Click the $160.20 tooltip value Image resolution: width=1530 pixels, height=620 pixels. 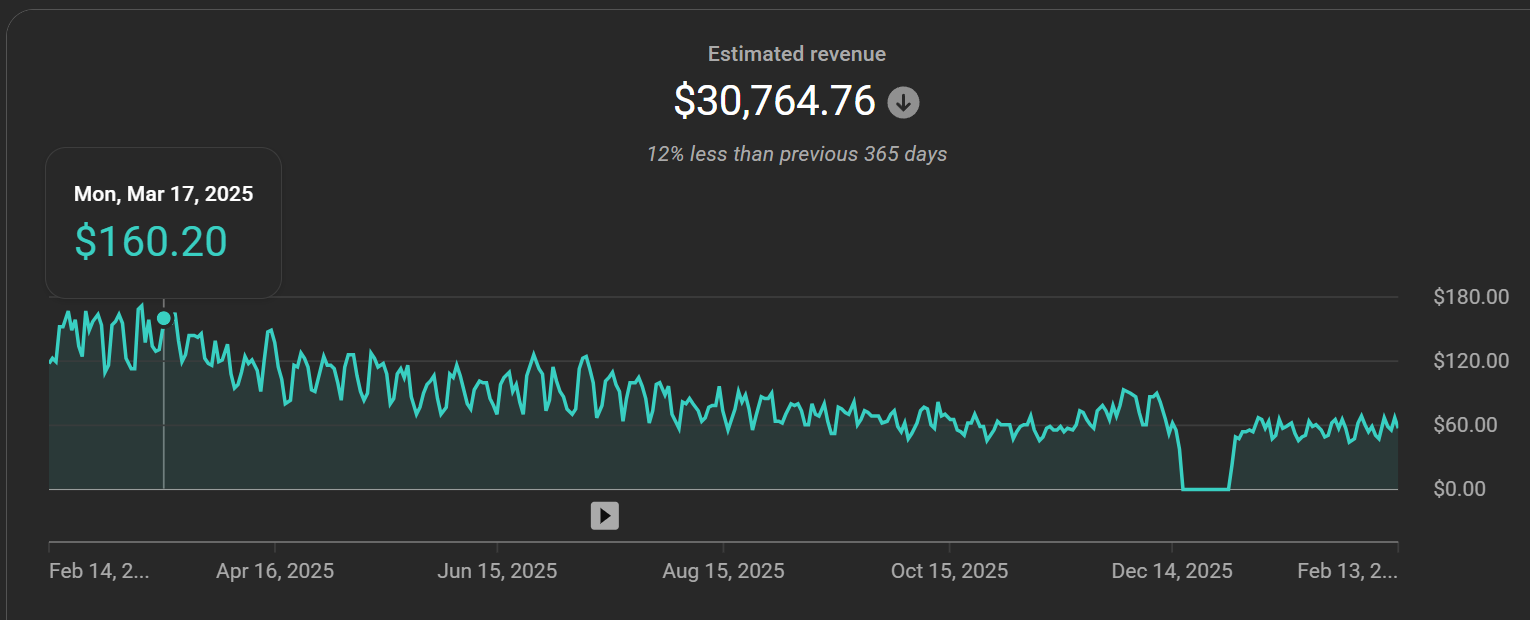(x=151, y=242)
